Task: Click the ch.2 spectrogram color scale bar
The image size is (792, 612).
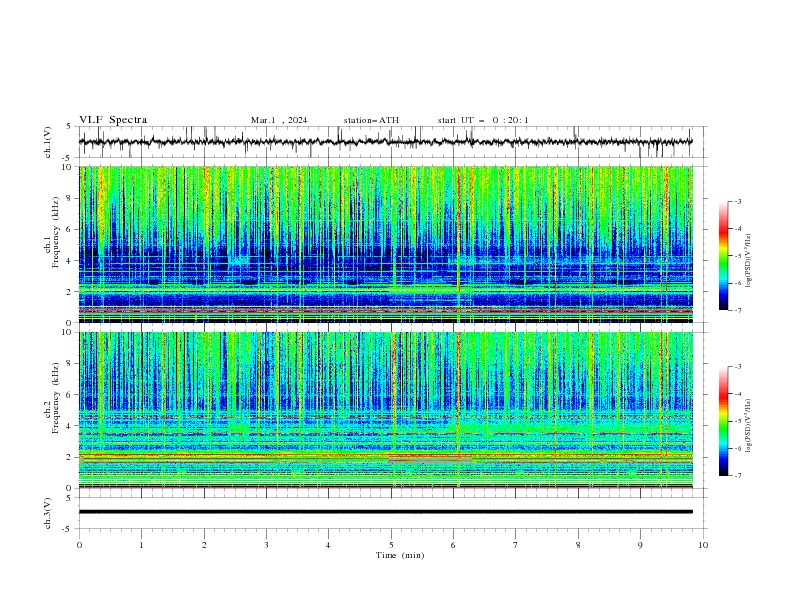Action: [723, 421]
